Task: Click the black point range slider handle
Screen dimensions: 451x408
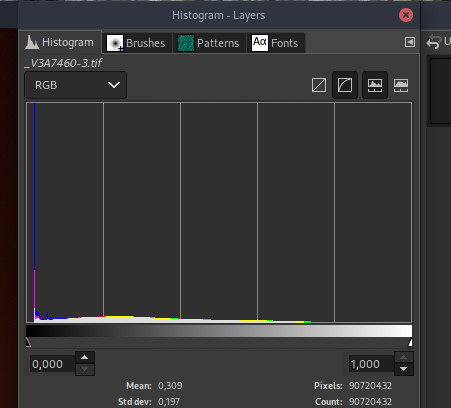Action: [28, 342]
